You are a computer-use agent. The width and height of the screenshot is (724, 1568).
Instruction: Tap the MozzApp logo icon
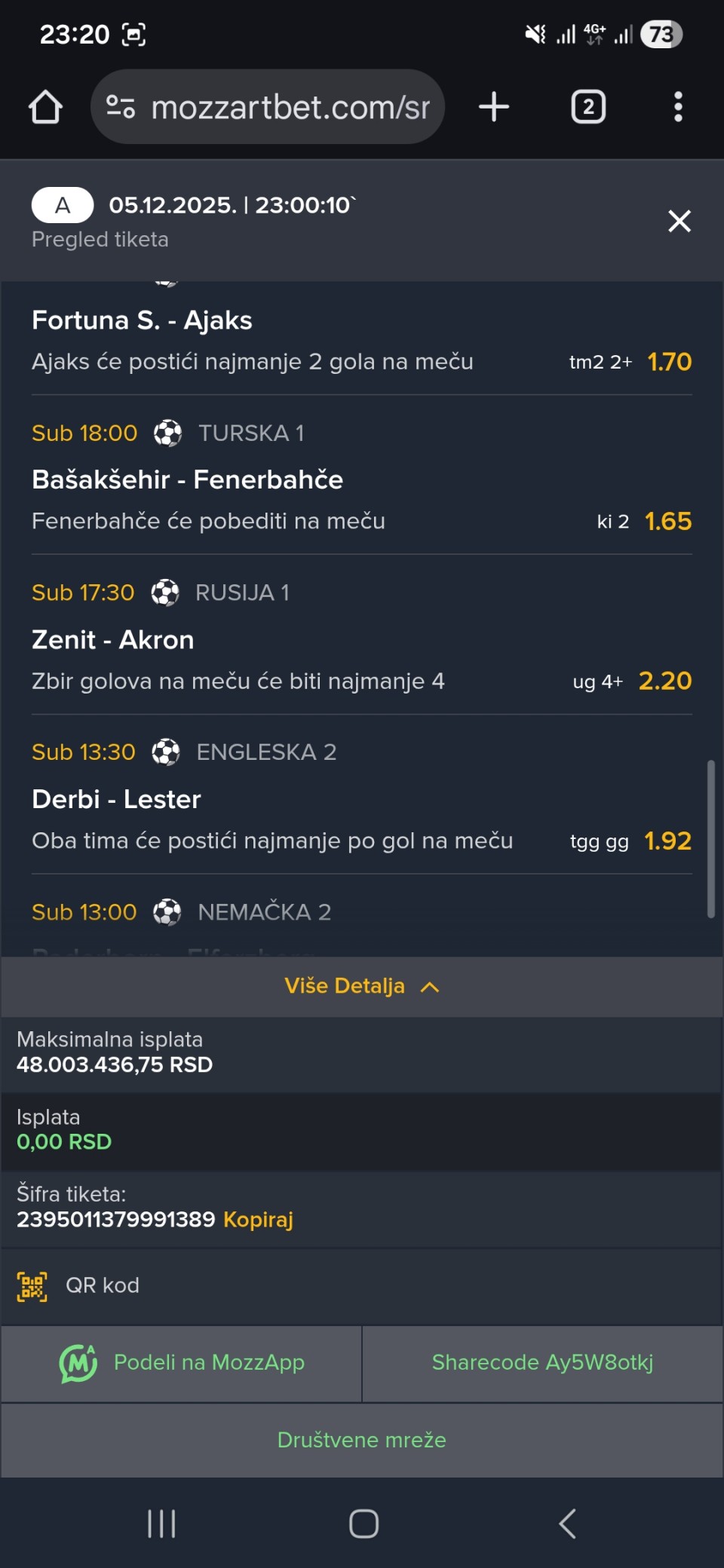(x=78, y=1363)
